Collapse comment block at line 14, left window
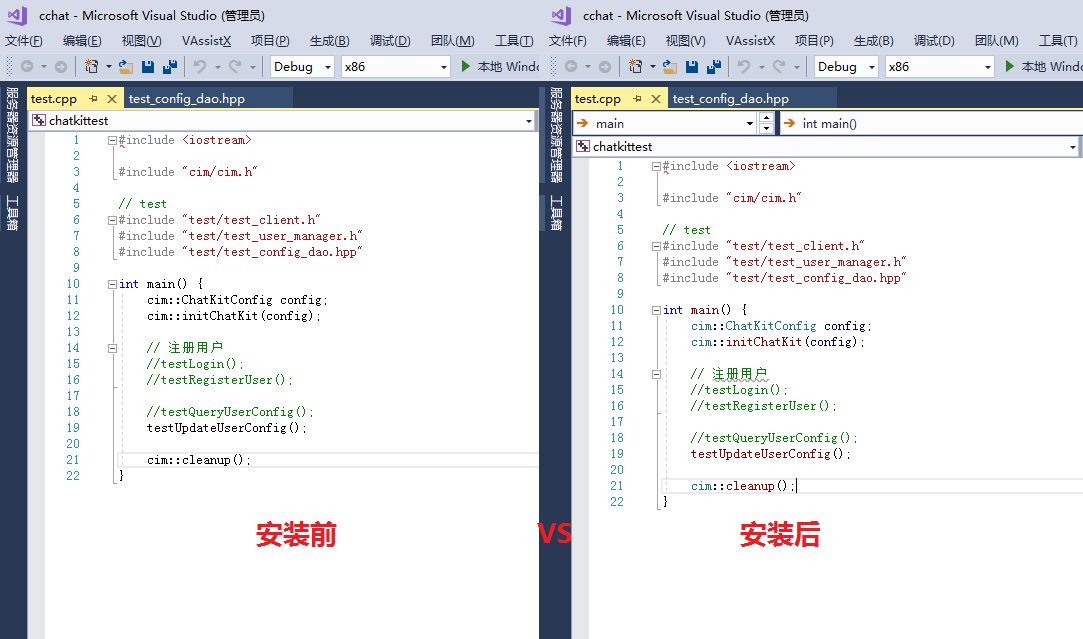 (112, 348)
